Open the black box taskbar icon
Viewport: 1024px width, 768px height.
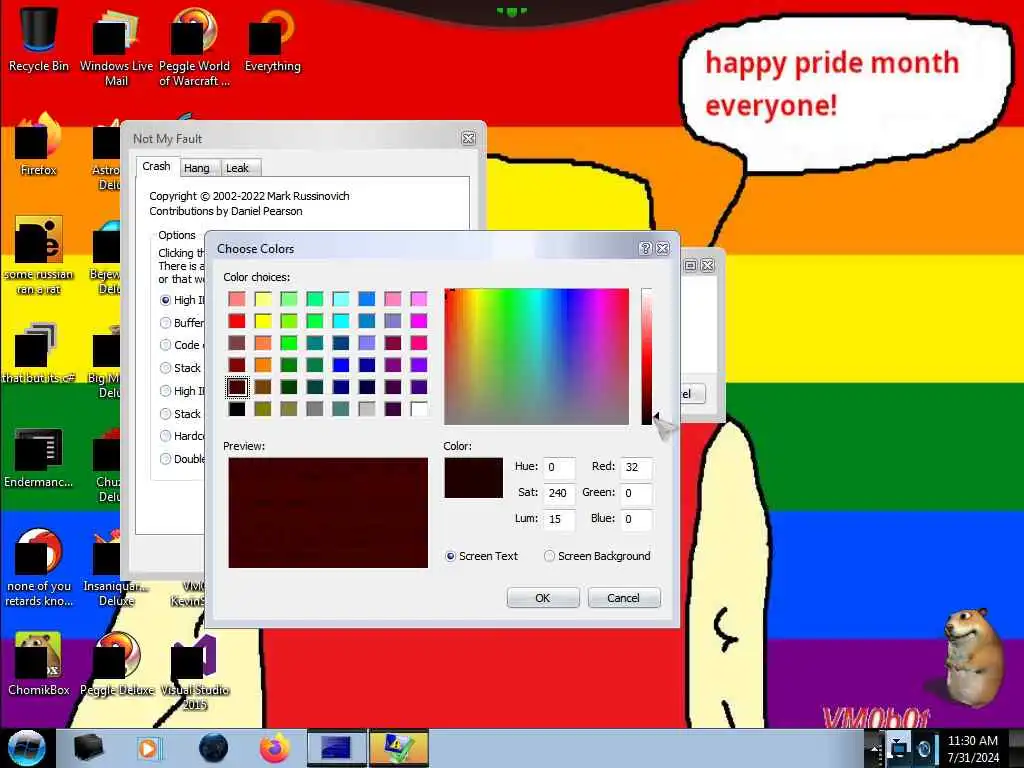[x=89, y=748]
